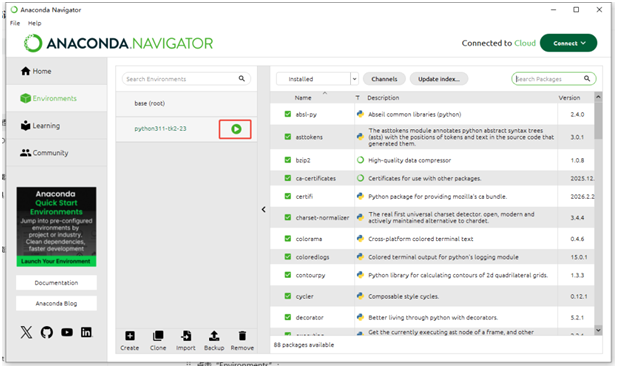Open the Installed package filter dropdown
Viewport: 617px width, 368px height.
click(317, 79)
